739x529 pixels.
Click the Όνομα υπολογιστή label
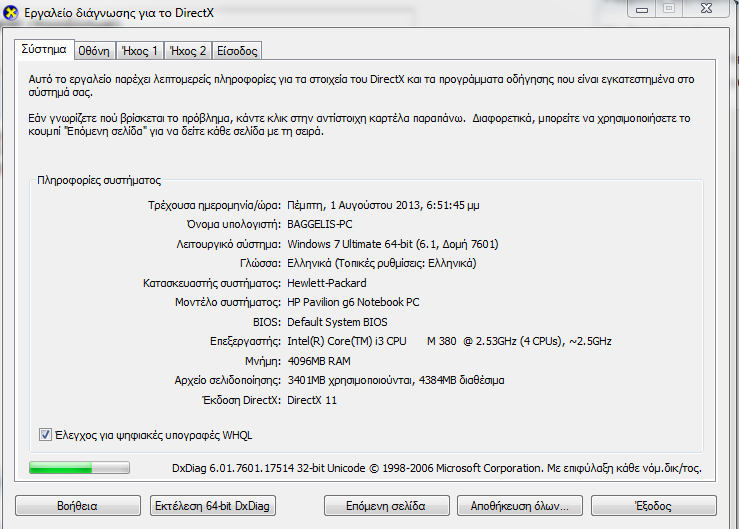(234, 224)
